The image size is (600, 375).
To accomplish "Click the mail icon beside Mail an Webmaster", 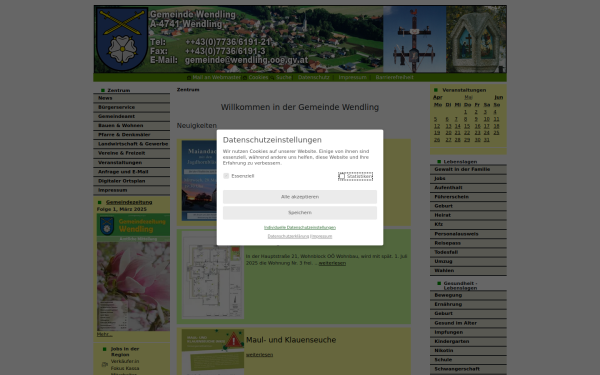I will pyautogui.click(x=189, y=78).
